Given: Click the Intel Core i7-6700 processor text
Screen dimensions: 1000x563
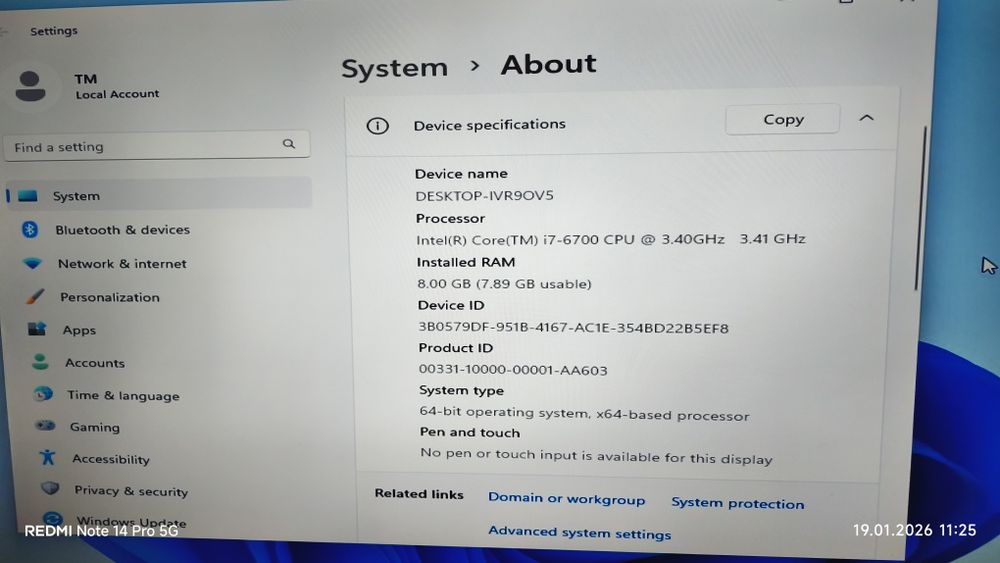Looking at the screenshot, I should click(x=610, y=240).
